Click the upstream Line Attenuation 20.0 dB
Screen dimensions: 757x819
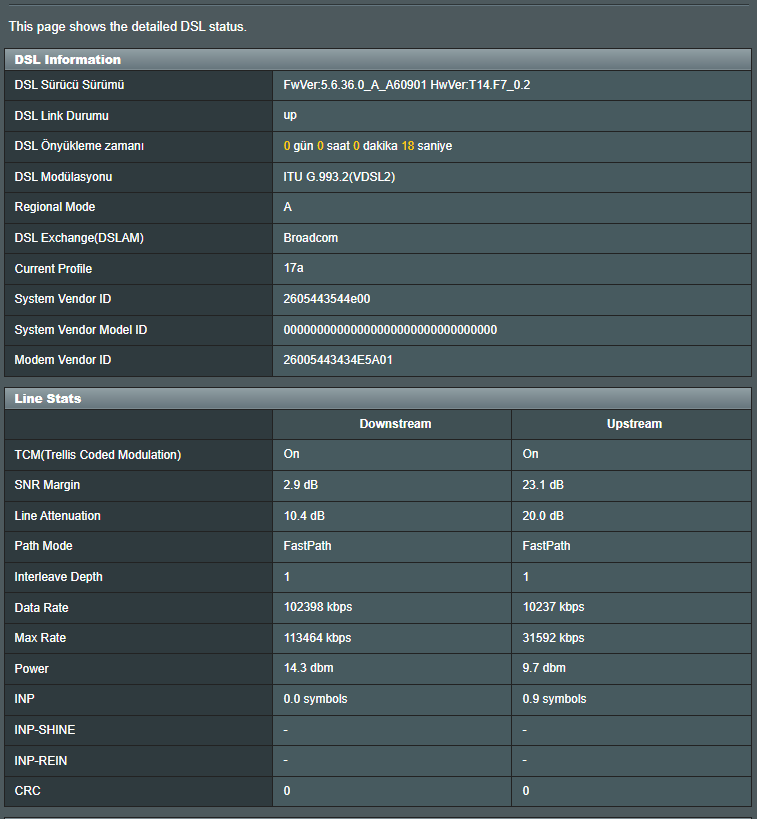point(543,516)
